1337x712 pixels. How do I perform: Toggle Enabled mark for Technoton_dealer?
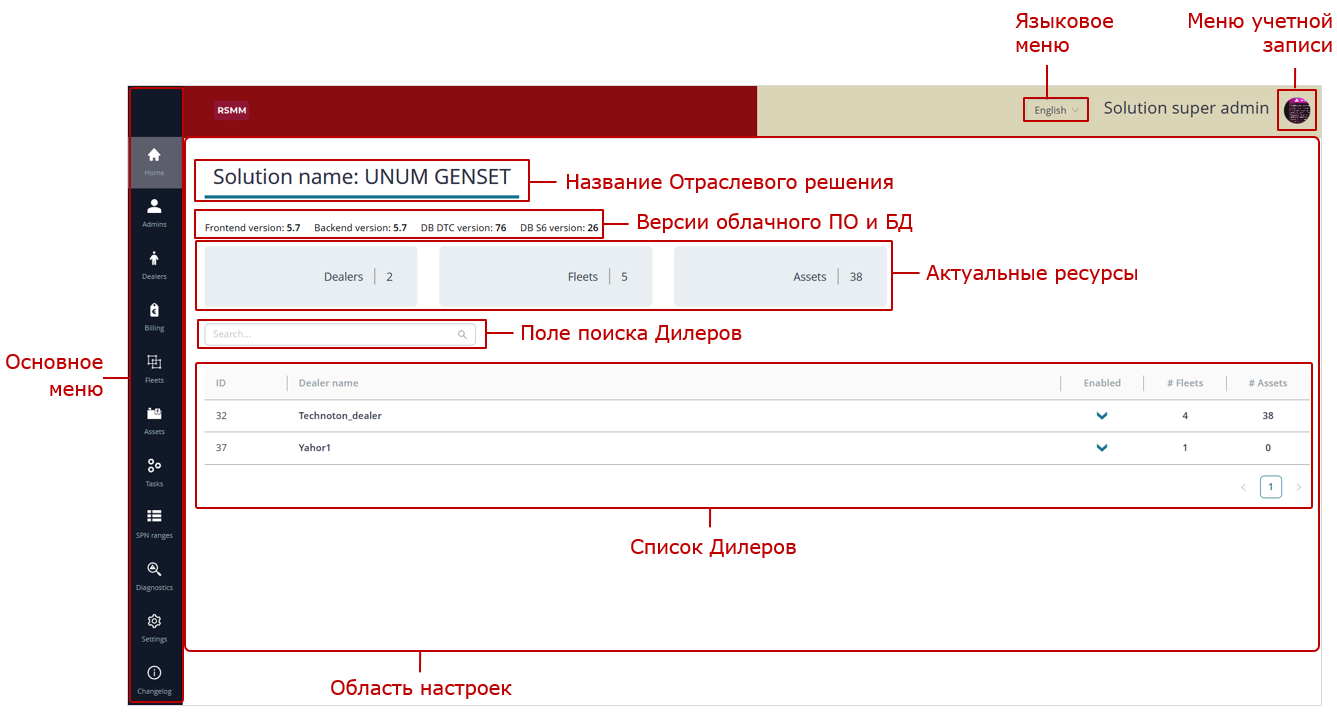tap(1102, 416)
